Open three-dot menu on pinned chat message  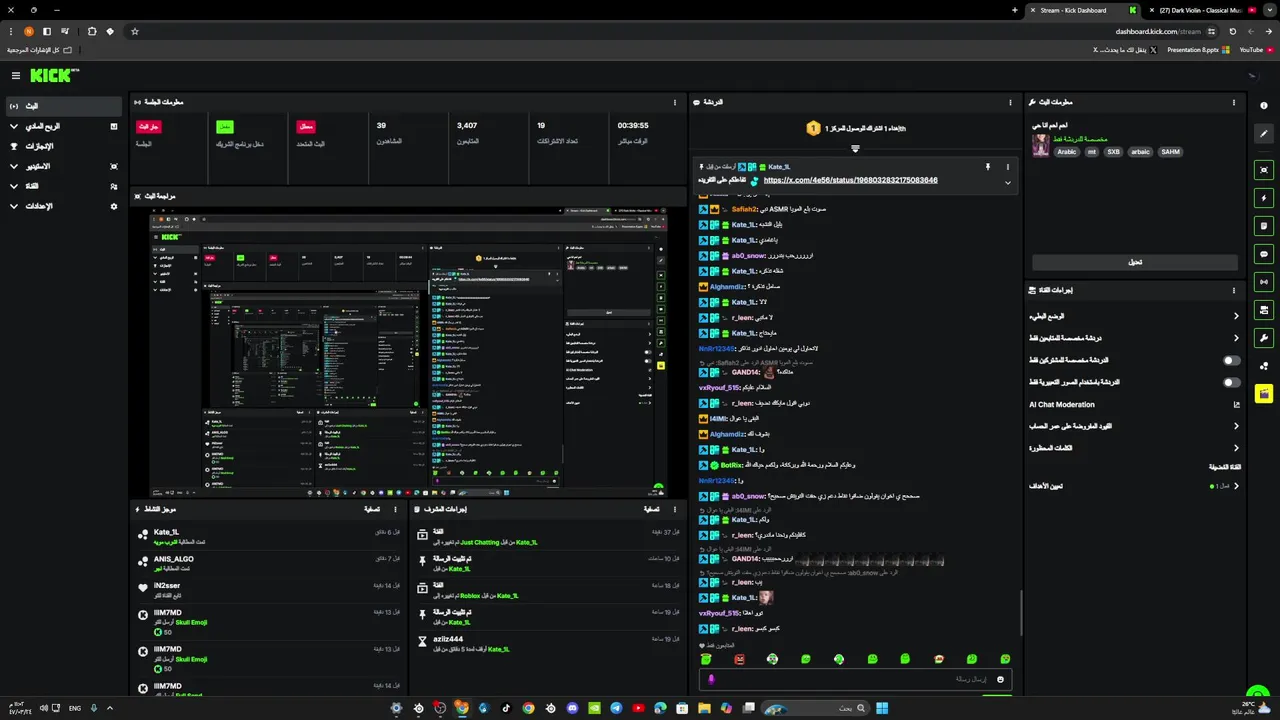[1007, 167]
